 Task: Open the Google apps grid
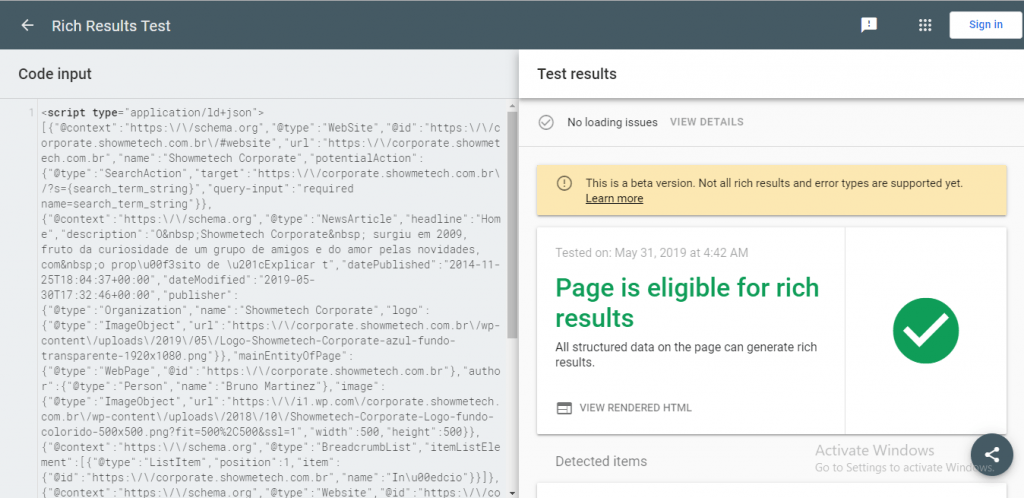click(924, 25)
